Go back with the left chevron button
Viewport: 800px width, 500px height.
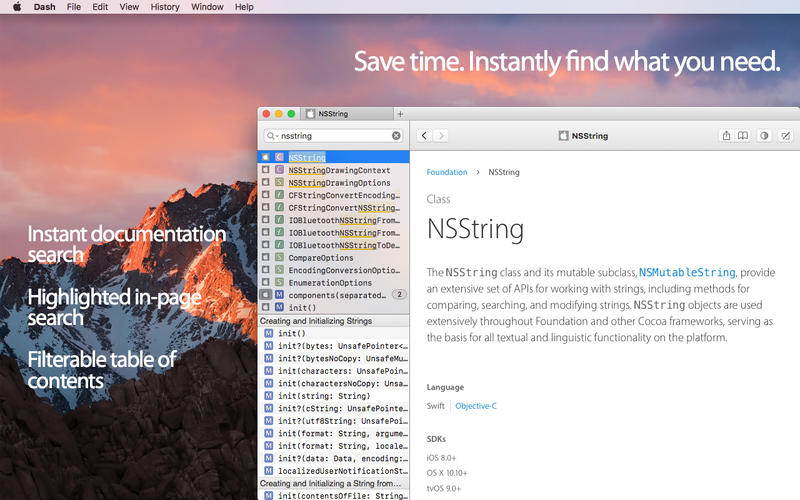coord(424,136)
